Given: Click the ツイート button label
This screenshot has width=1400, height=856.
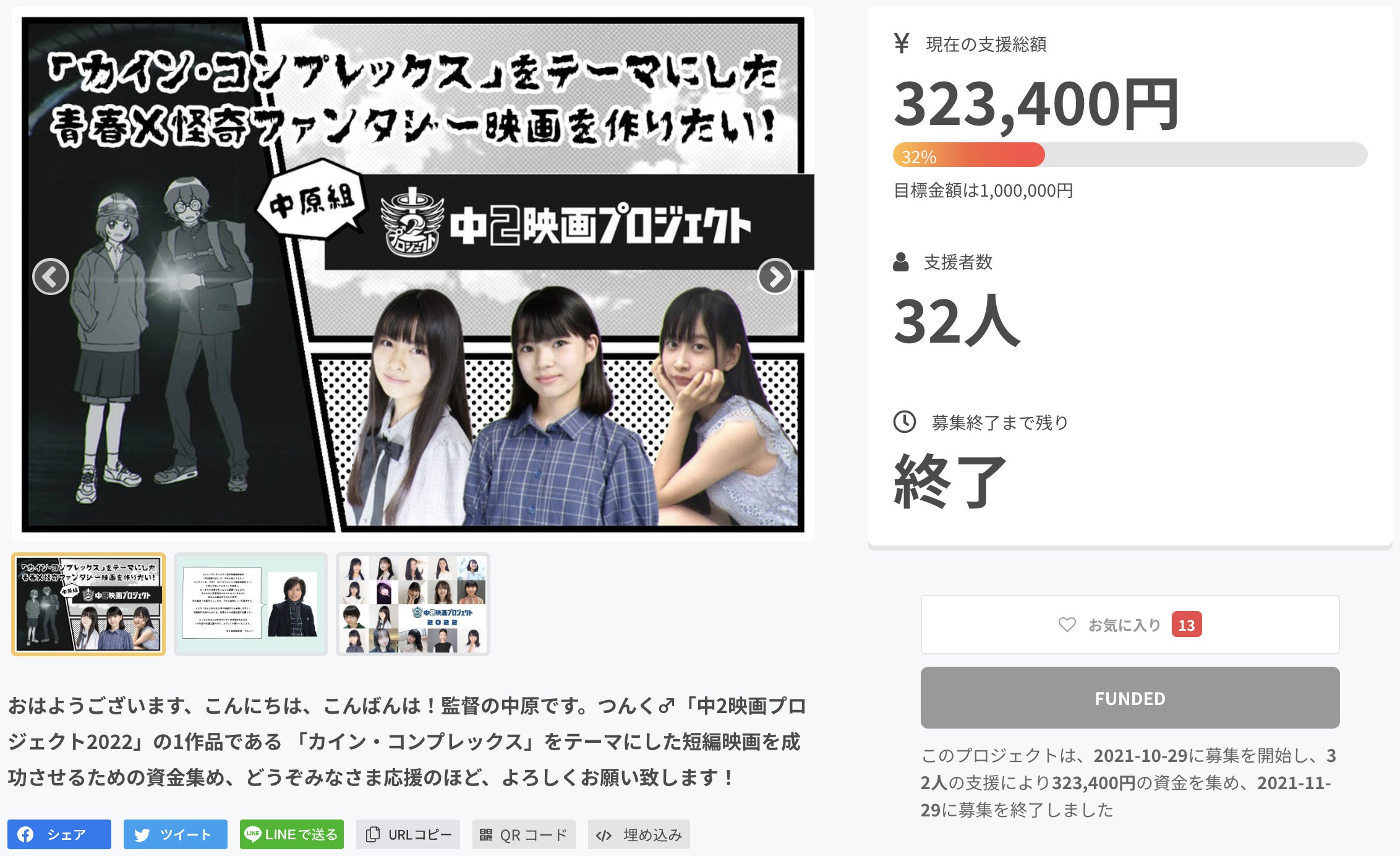Looking at the screenshot, I should point(186,834).
